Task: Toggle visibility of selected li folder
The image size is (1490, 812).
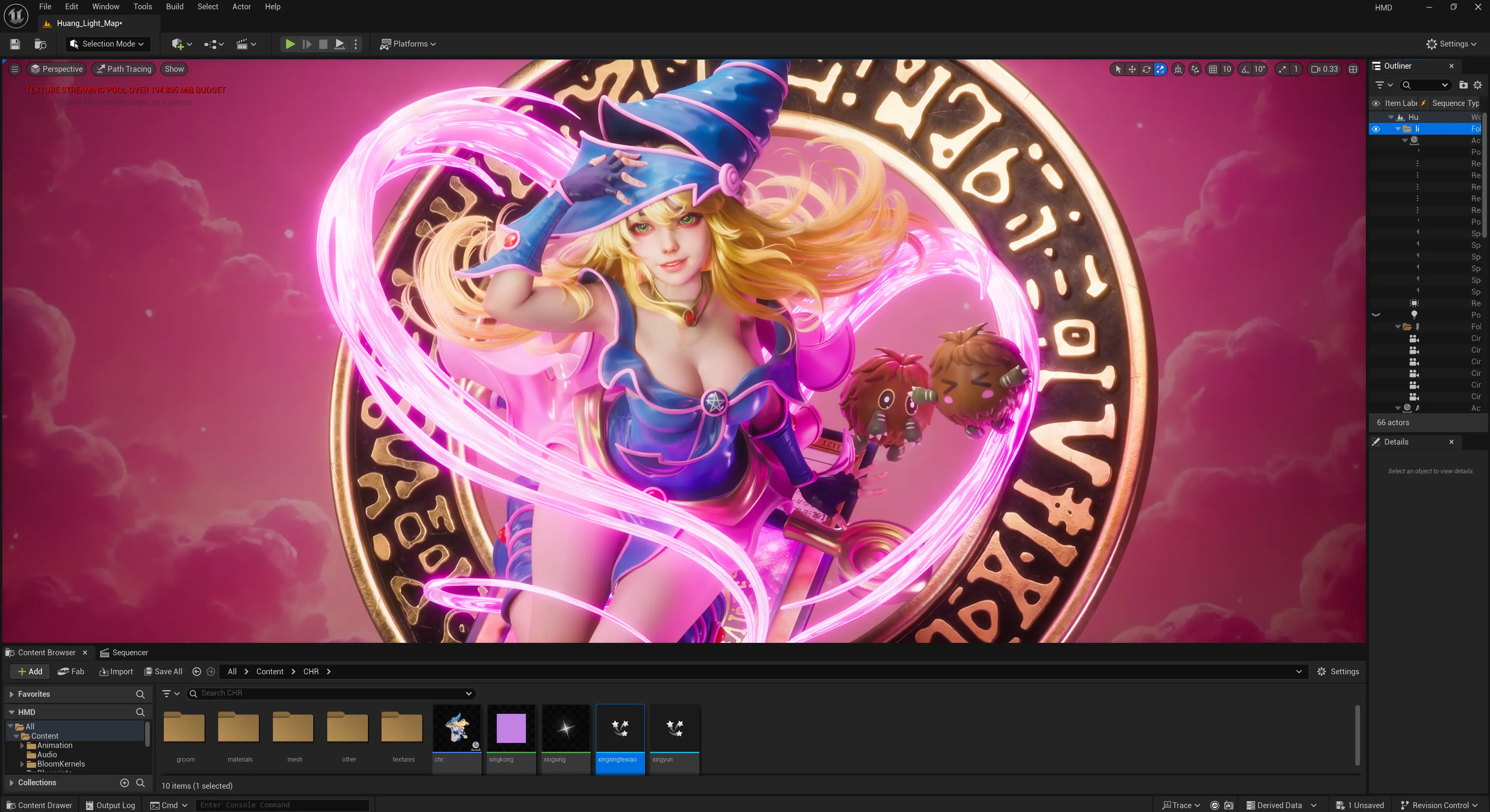Action: click(1376, 129)
